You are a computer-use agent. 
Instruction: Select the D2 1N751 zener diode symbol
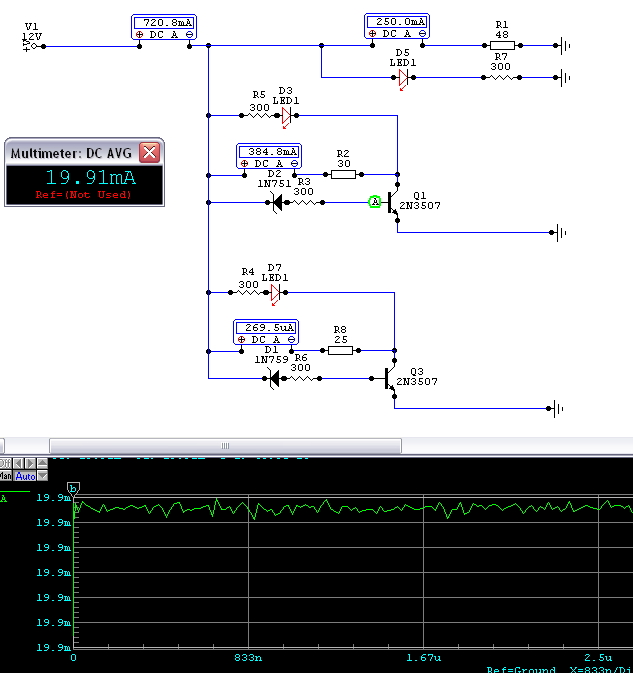click(x=277, y=202)
